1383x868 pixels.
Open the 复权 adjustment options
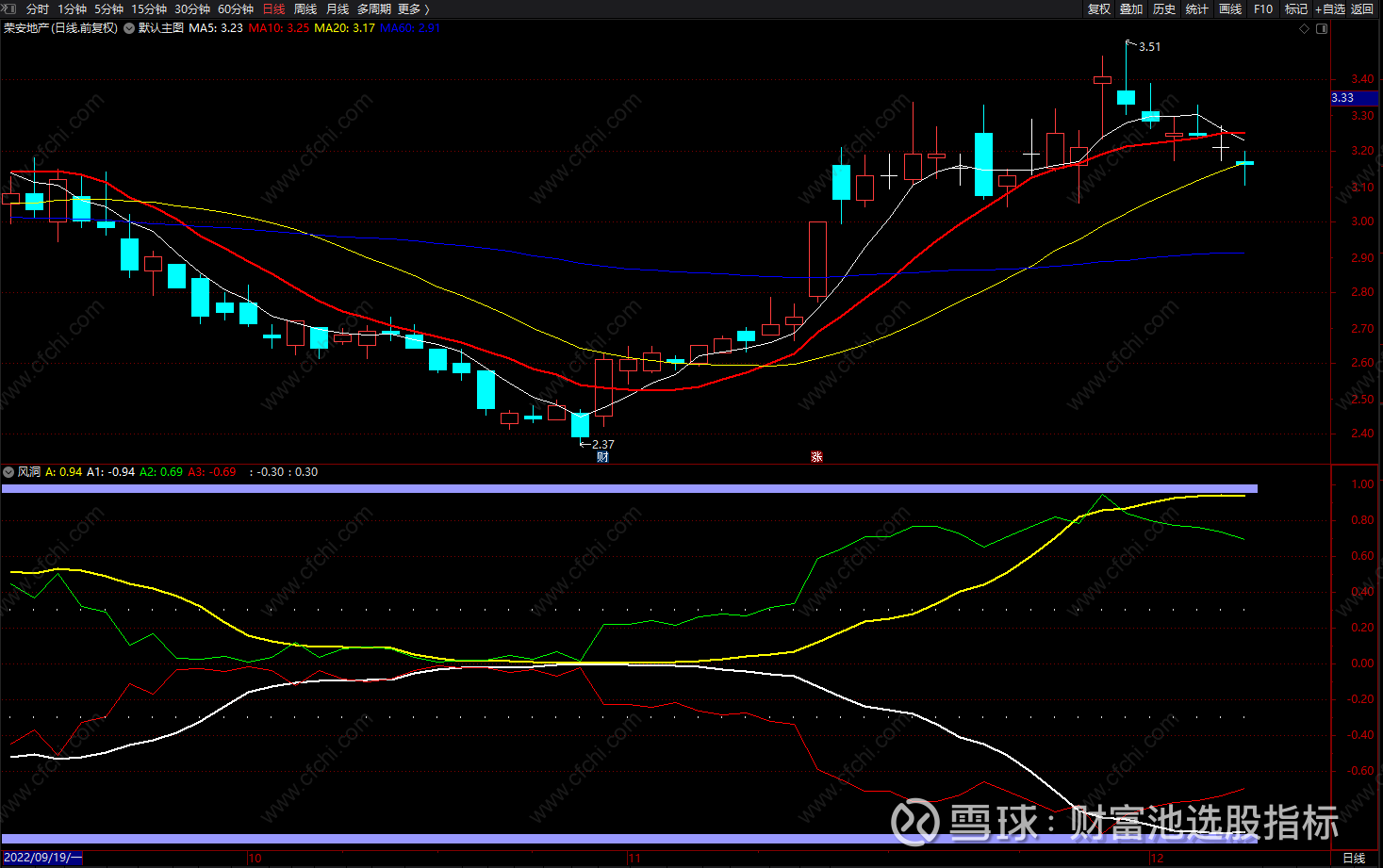pyautogui.click(x=1099, y=8)
